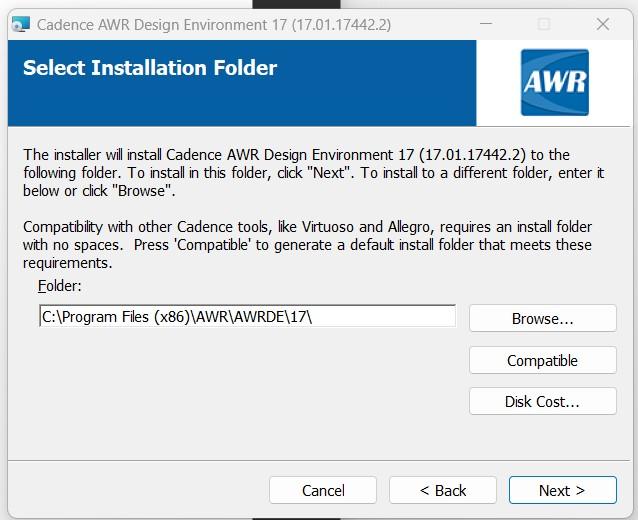Close the AWR installer window
This screenshot has height=520, width=638.
coord(603,24)
